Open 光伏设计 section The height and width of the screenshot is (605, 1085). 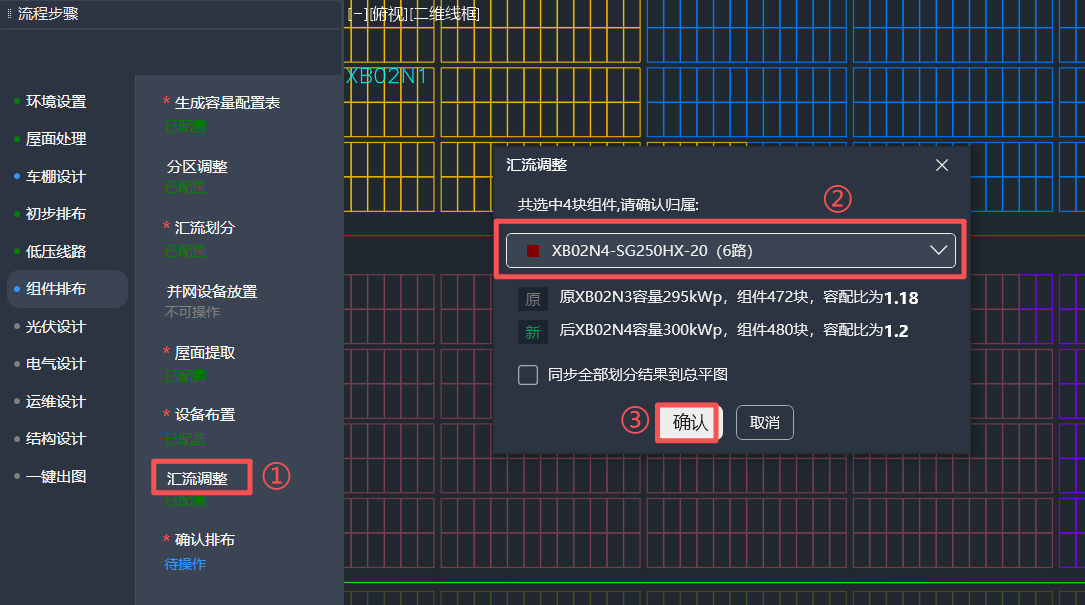[56, 326]
